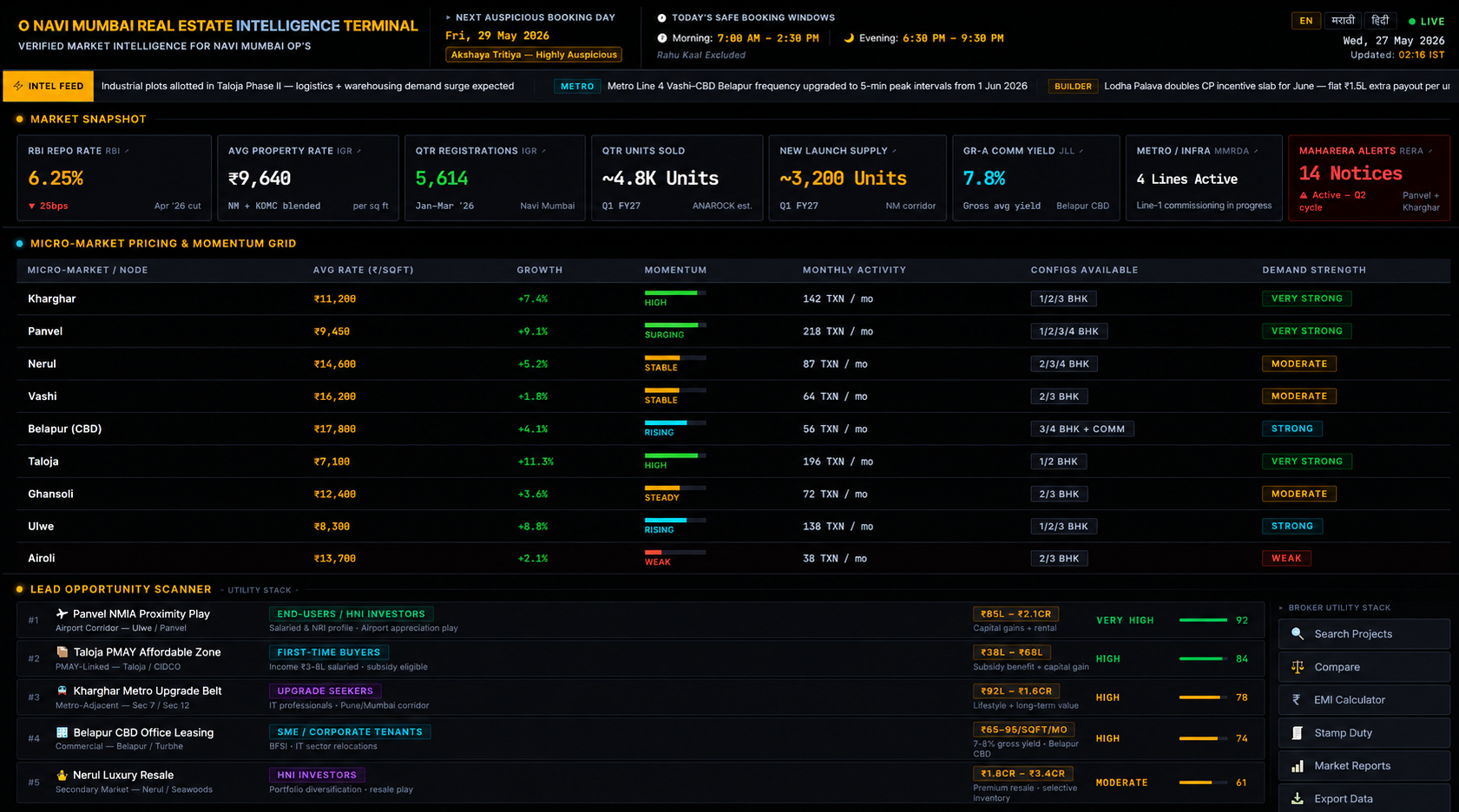Switch language to मराठी

pos(1343,21)
